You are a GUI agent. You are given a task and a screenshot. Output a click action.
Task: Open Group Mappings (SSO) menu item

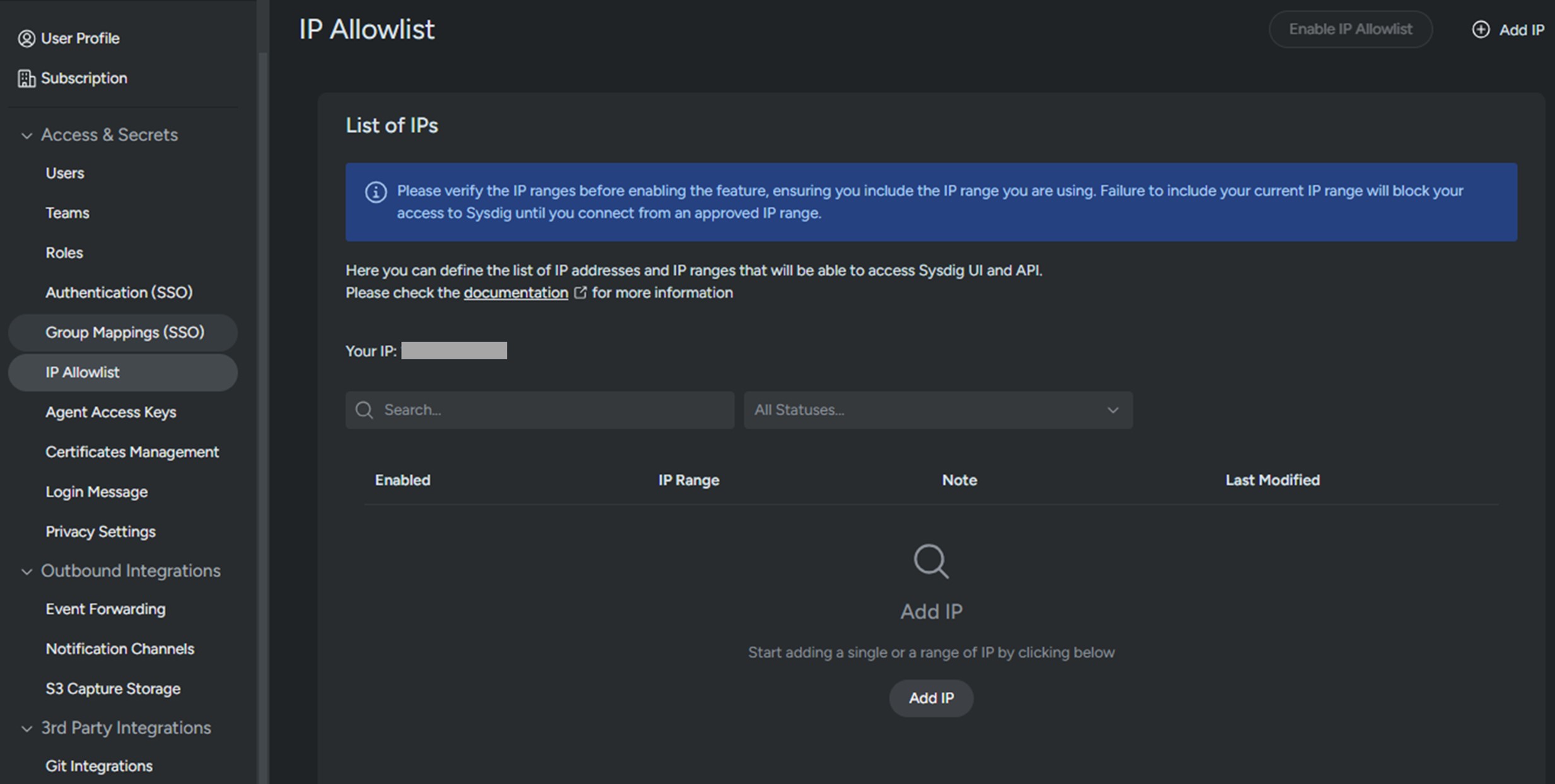click(x=124, y=332)
